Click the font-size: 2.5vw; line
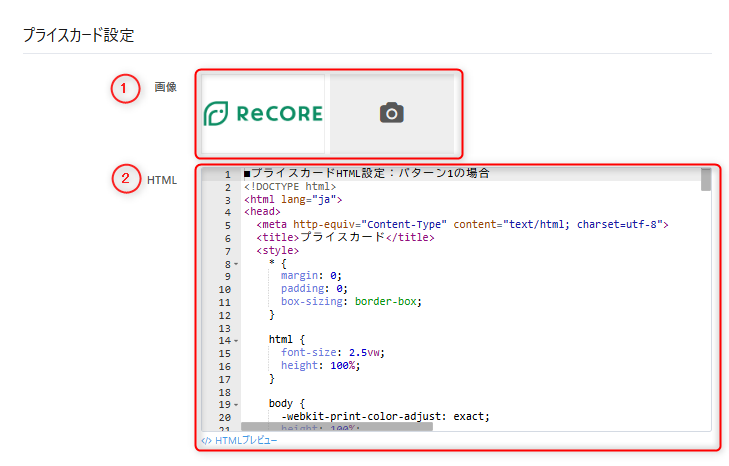The width and height of the screenshot is (729, 466). point(333,353)
